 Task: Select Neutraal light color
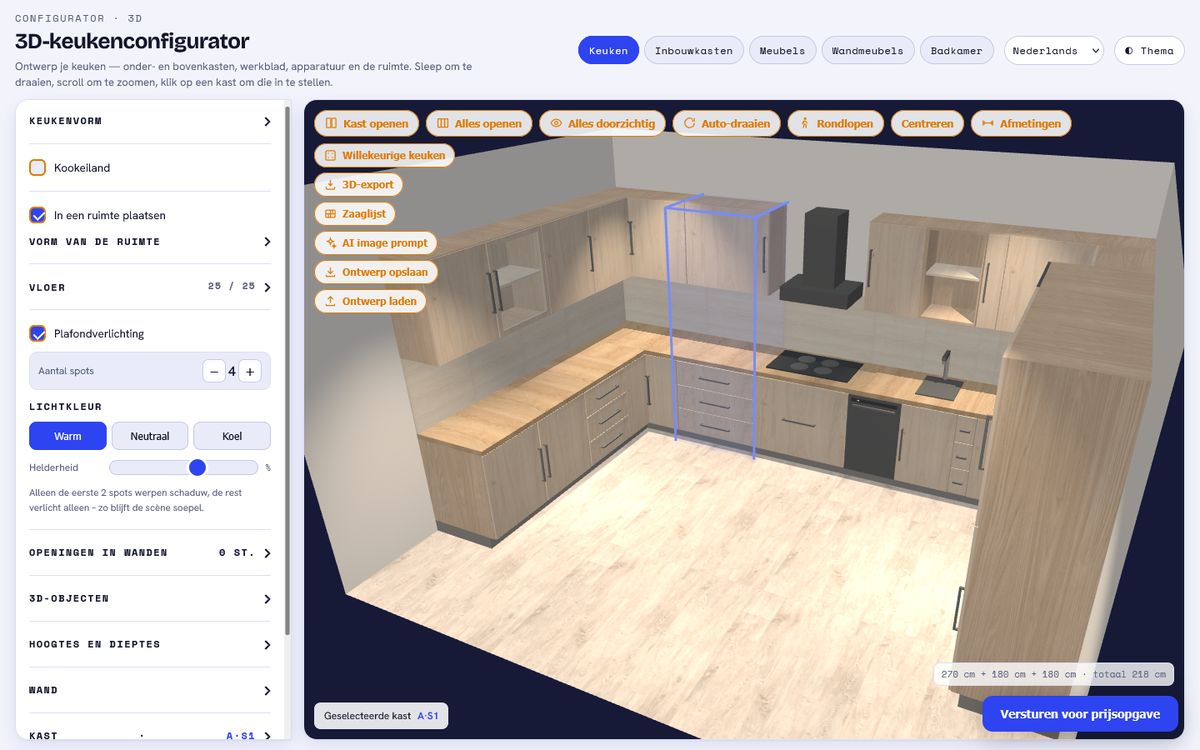coord(150,436)
